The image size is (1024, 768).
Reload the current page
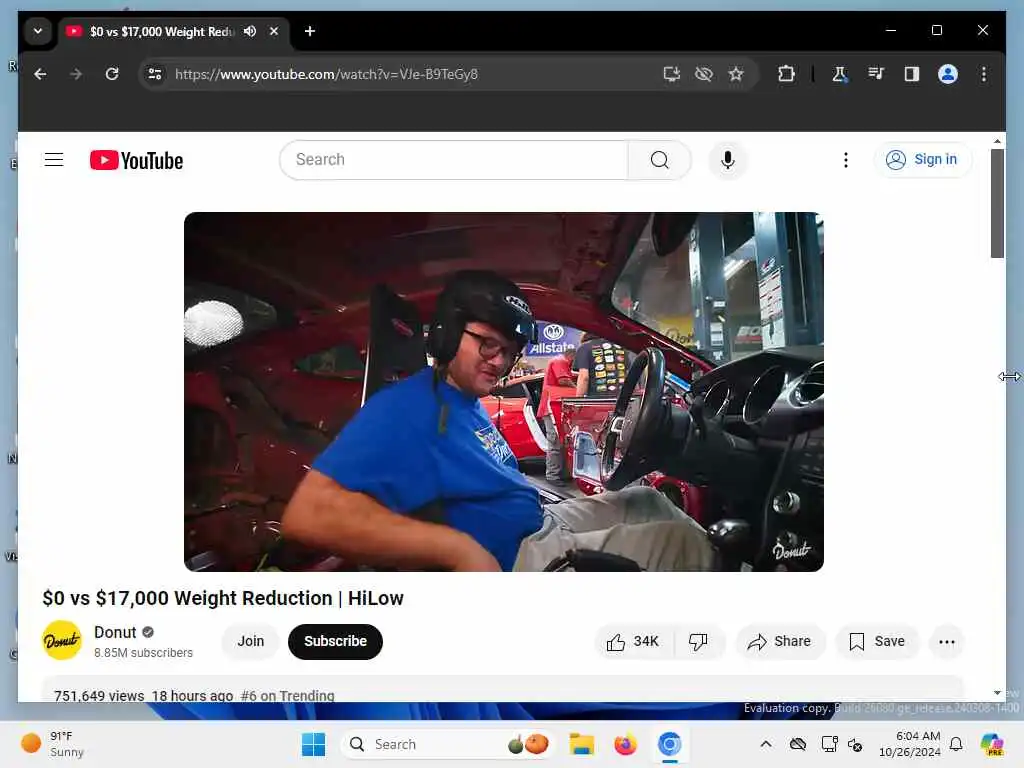click(x=112, y=74)
